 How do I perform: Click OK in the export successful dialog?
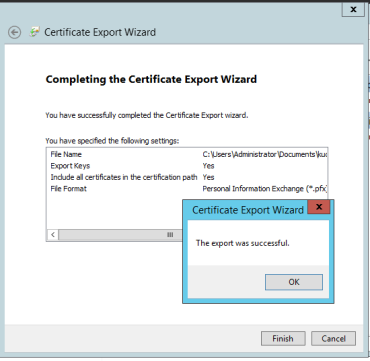click(294, 282)
